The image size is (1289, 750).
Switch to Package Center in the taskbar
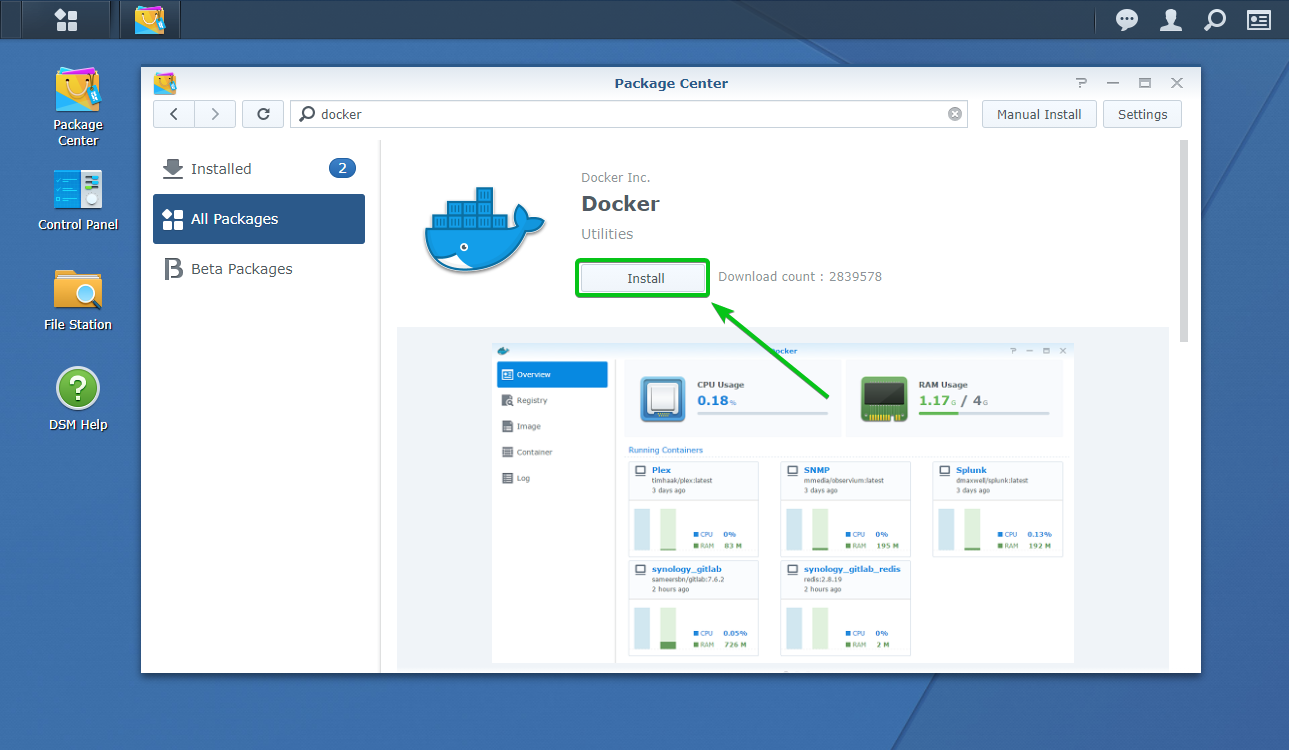tap(150, 20)
